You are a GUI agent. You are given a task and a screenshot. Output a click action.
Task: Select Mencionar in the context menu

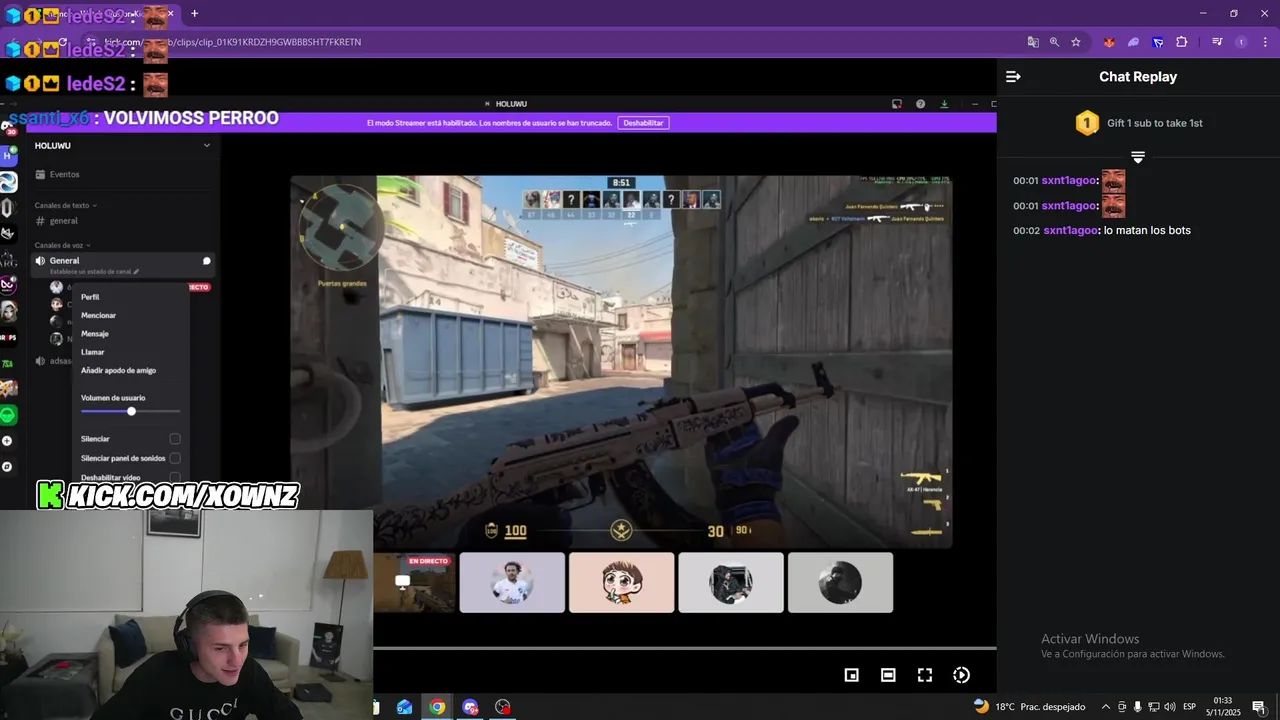(x=98, y=315)
